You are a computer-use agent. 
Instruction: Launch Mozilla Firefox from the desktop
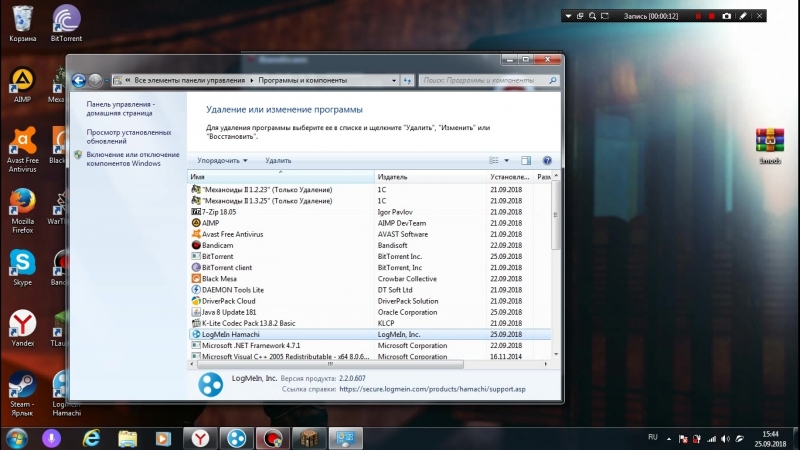(x=22, y=211)
